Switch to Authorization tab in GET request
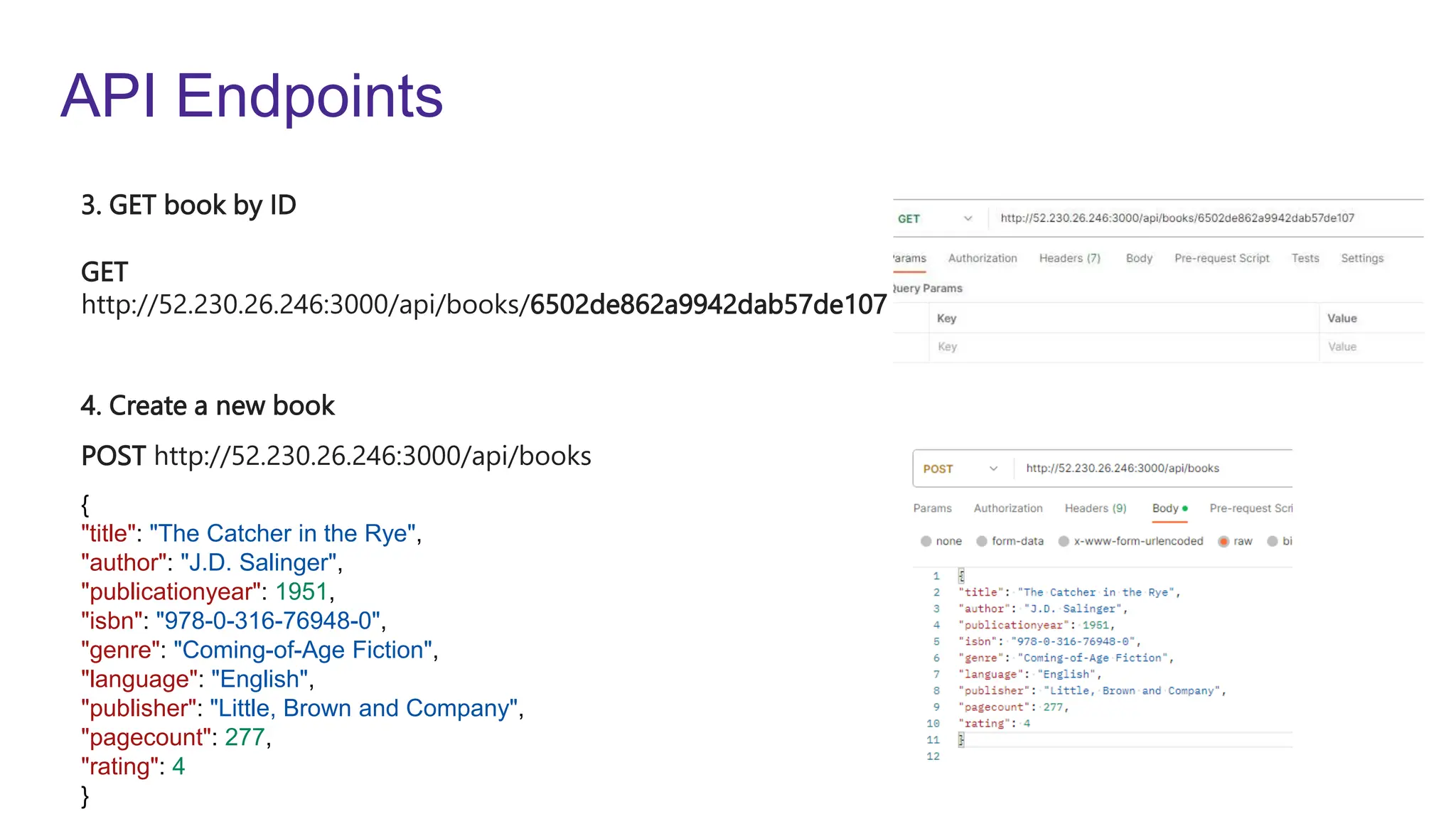This screenshot has width=1456, height=819. [x=982, y=258]
